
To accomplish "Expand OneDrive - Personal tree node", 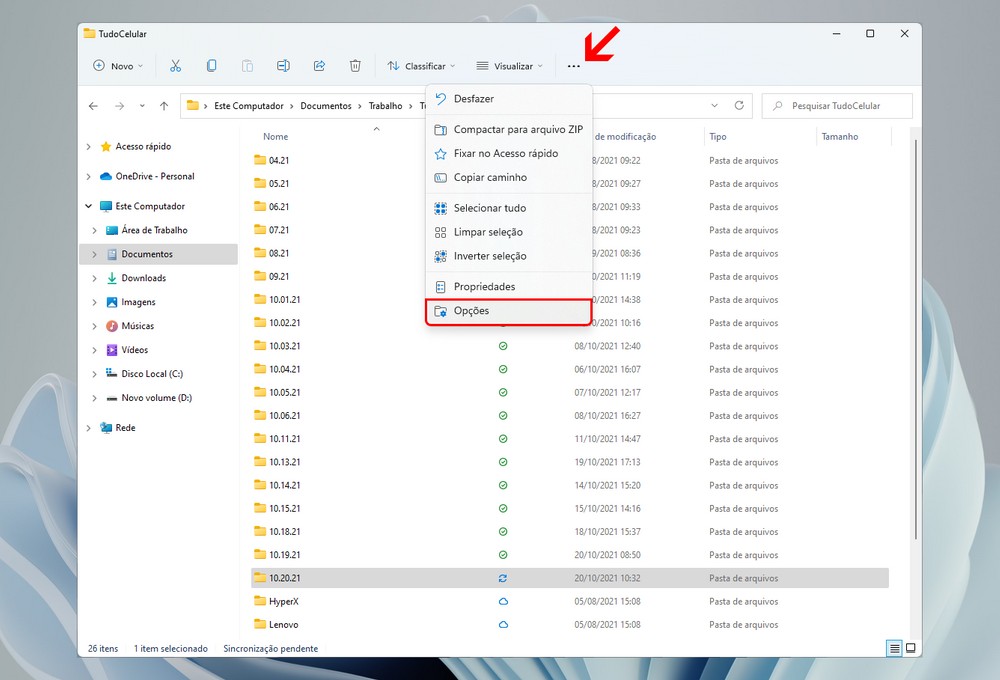I will (88, 177).
